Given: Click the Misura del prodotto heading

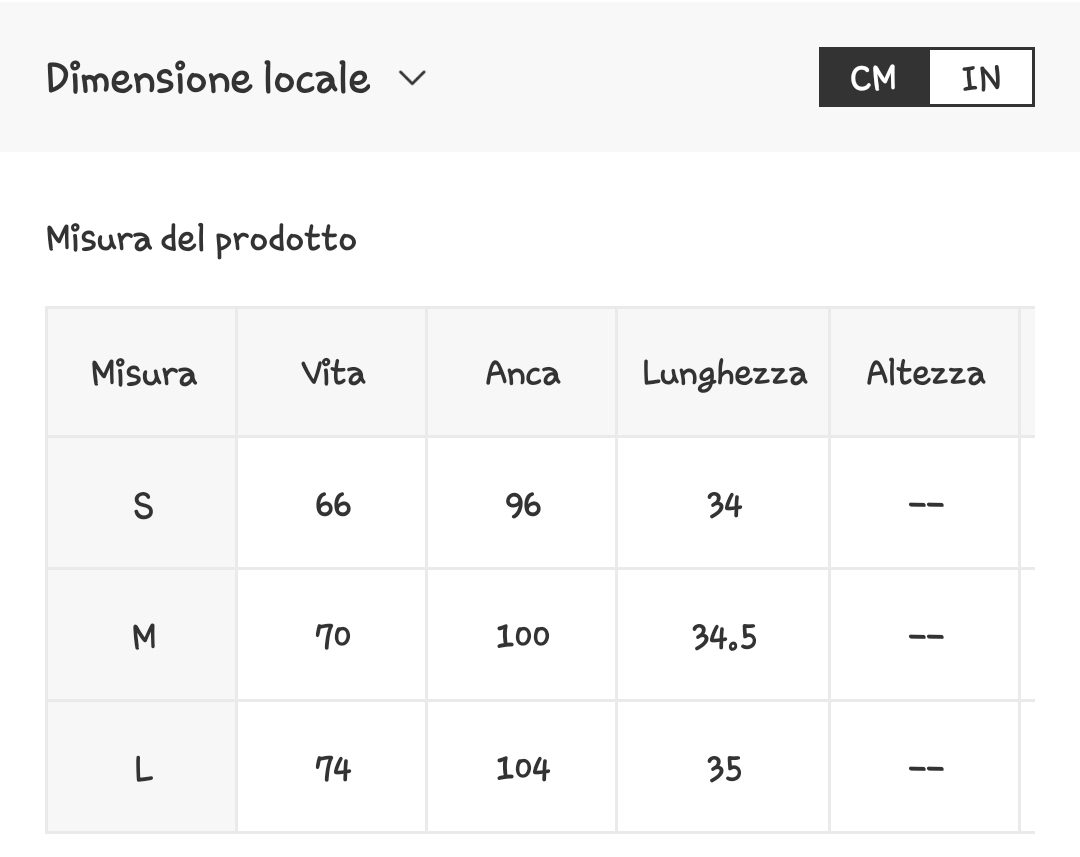Looking at the screenshot, I should click(201, 240).
